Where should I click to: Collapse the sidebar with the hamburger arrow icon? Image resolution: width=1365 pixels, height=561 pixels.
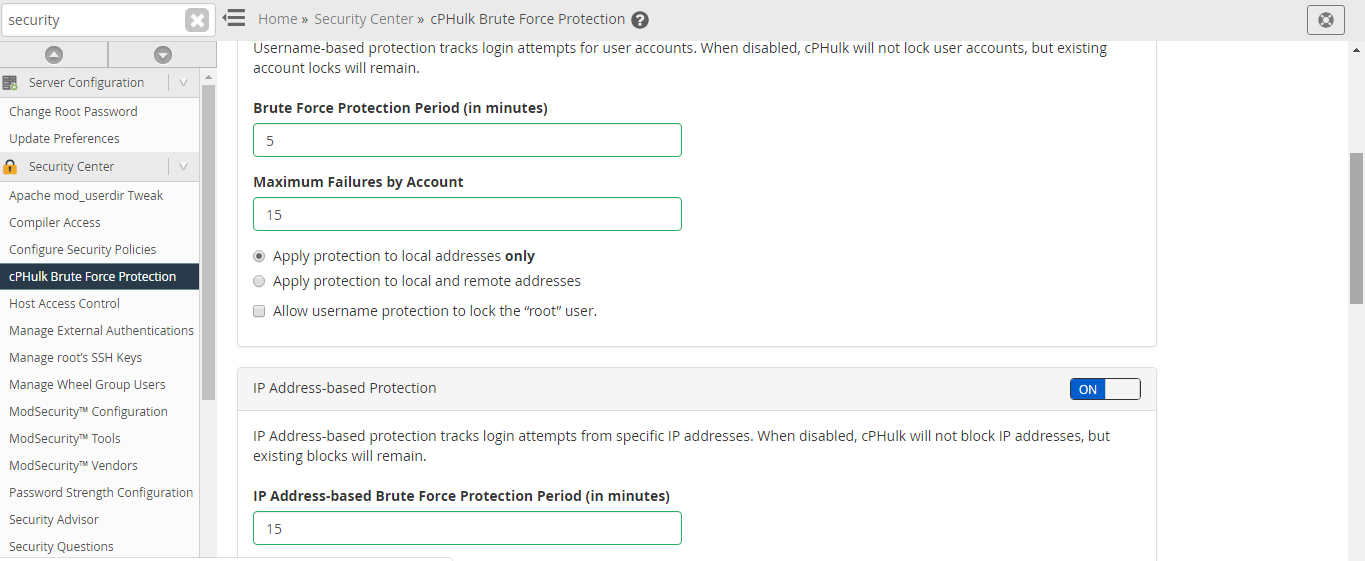[234, 18]
